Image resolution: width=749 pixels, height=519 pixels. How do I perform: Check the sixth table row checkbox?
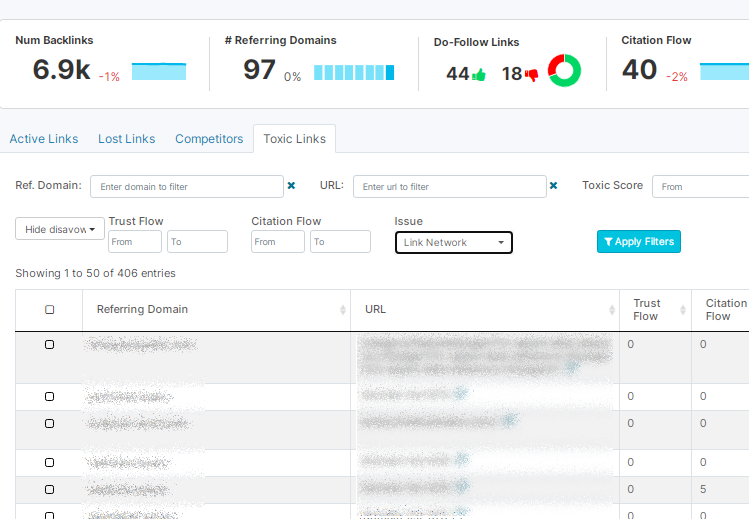(50, 515)
